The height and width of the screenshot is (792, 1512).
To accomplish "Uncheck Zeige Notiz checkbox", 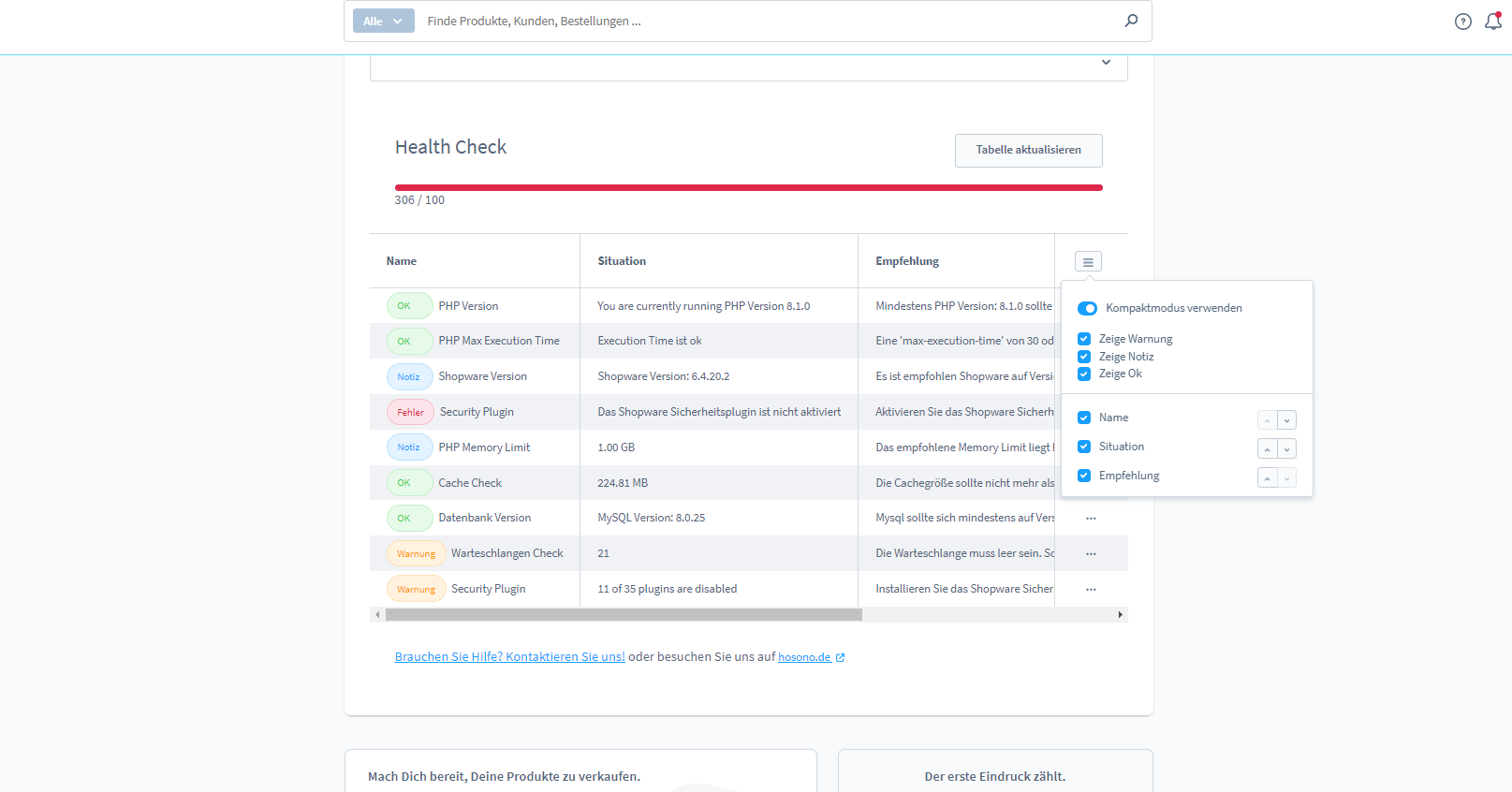I will 1084,357.
